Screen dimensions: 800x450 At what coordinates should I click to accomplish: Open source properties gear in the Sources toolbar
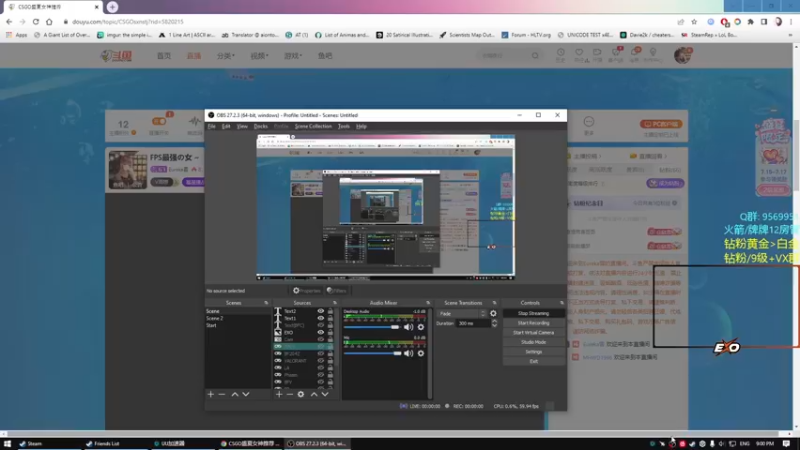click(301, 394)
